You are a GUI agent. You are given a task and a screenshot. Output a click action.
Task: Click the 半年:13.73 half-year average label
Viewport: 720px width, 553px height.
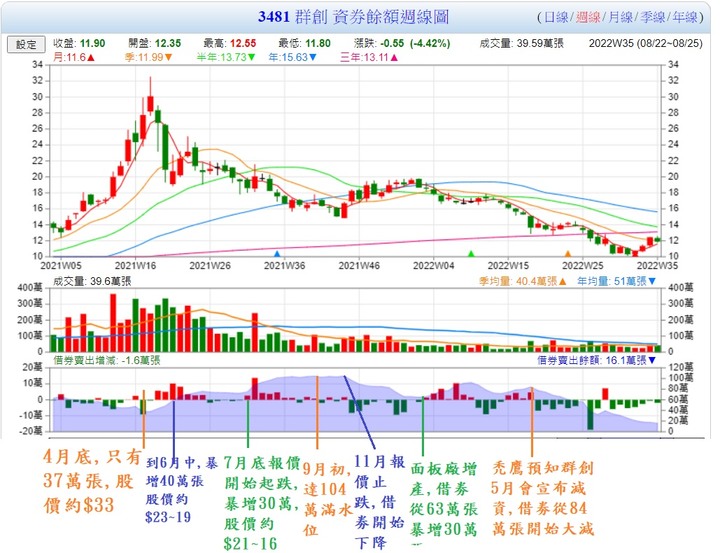(x=226, y=57)
